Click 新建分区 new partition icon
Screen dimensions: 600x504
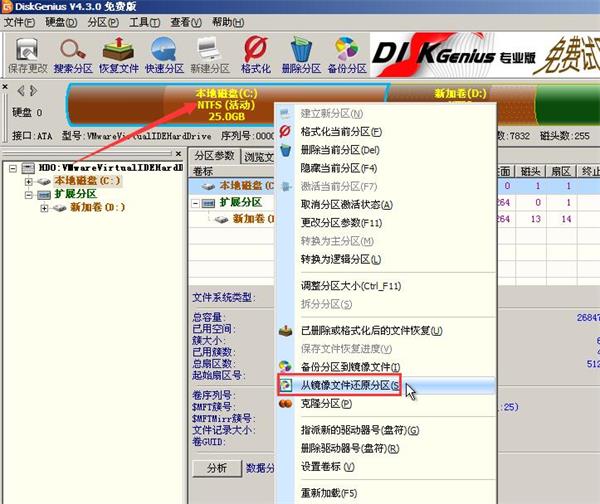tap(210, 55)
